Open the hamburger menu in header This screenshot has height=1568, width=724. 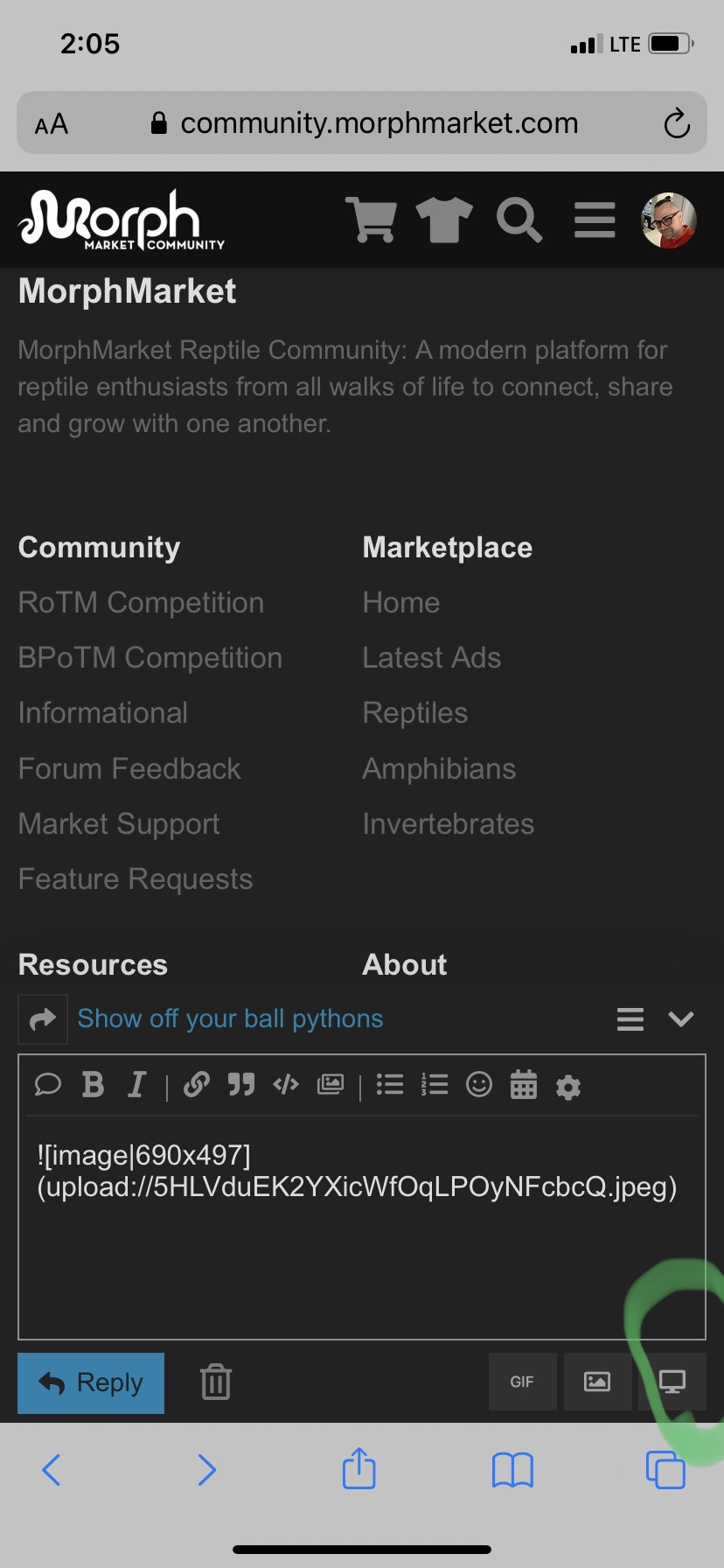click(x=595, y=220)
